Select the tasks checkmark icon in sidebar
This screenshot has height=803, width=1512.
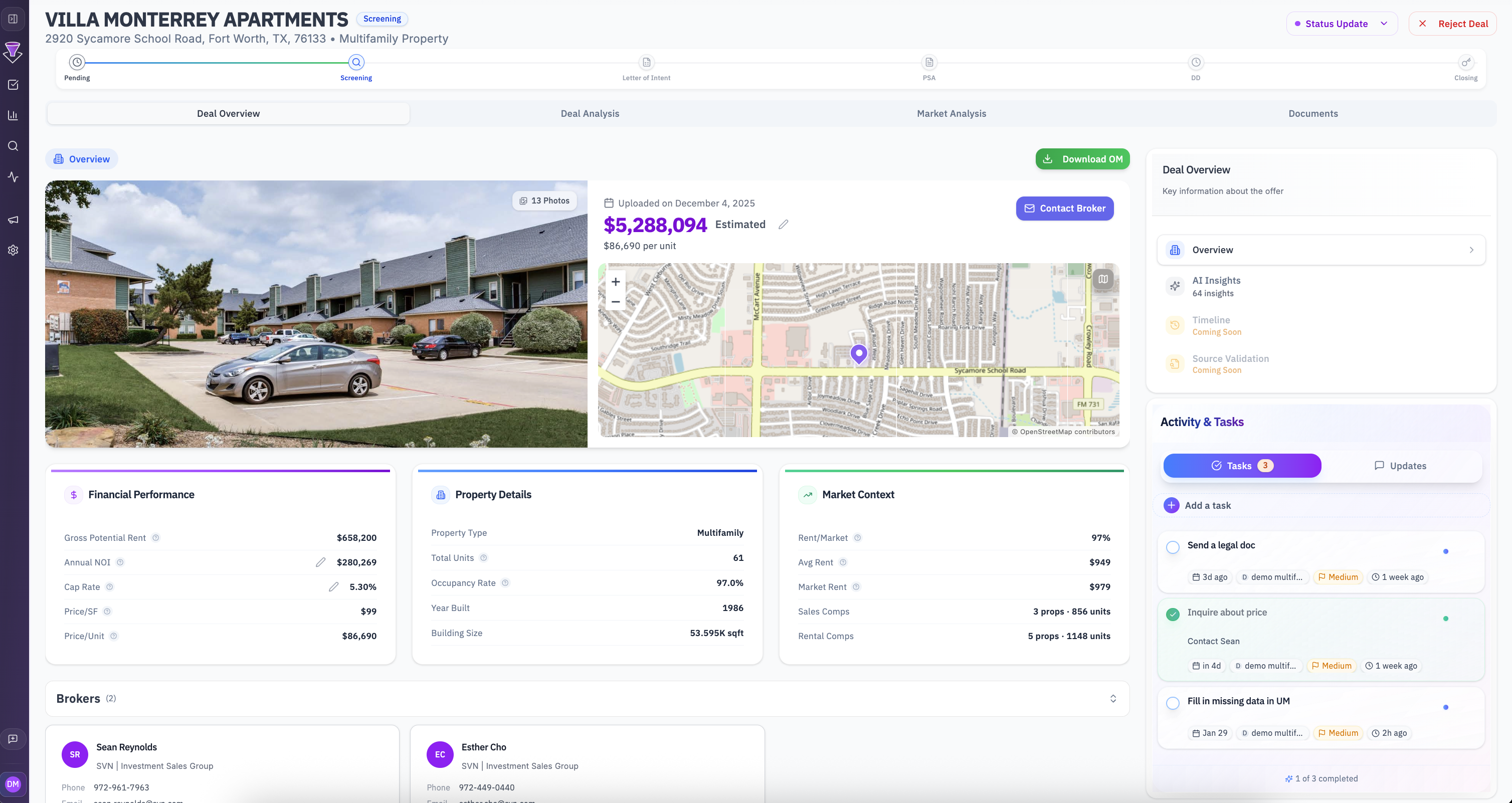[13, 85]
